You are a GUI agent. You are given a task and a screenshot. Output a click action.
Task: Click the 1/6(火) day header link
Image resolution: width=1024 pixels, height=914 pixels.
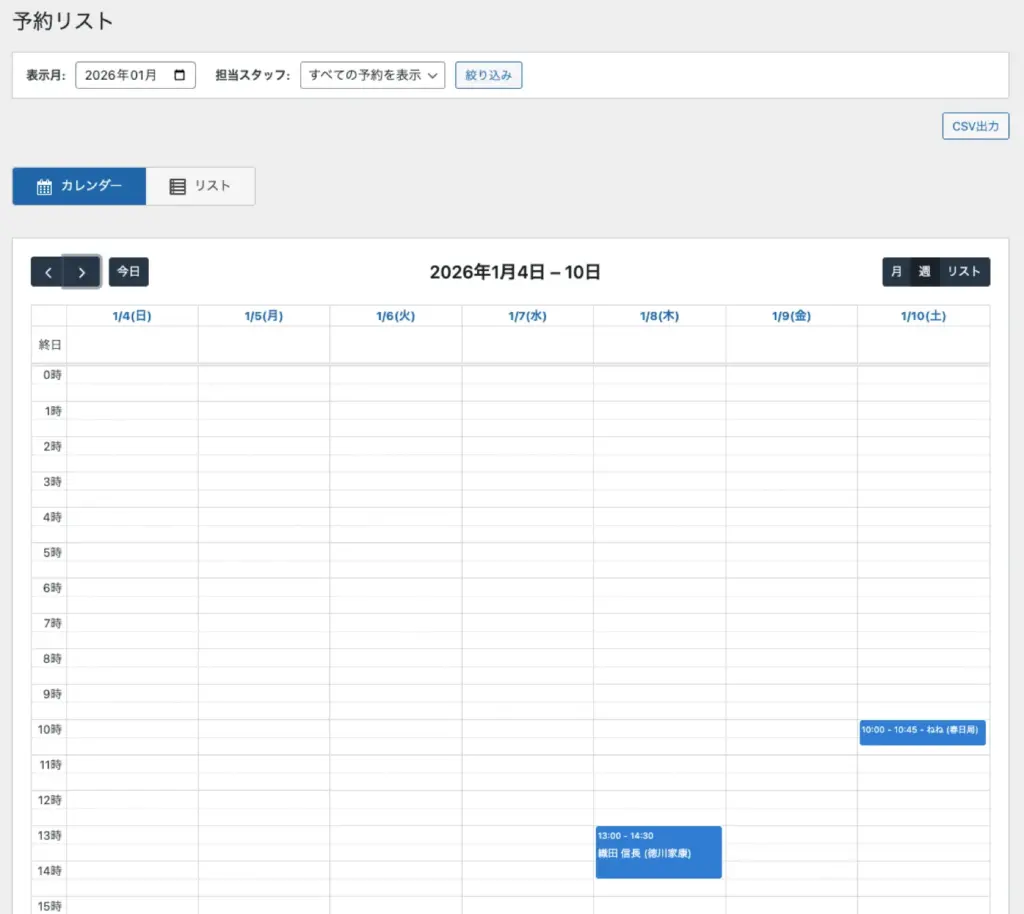coord(395,316)
